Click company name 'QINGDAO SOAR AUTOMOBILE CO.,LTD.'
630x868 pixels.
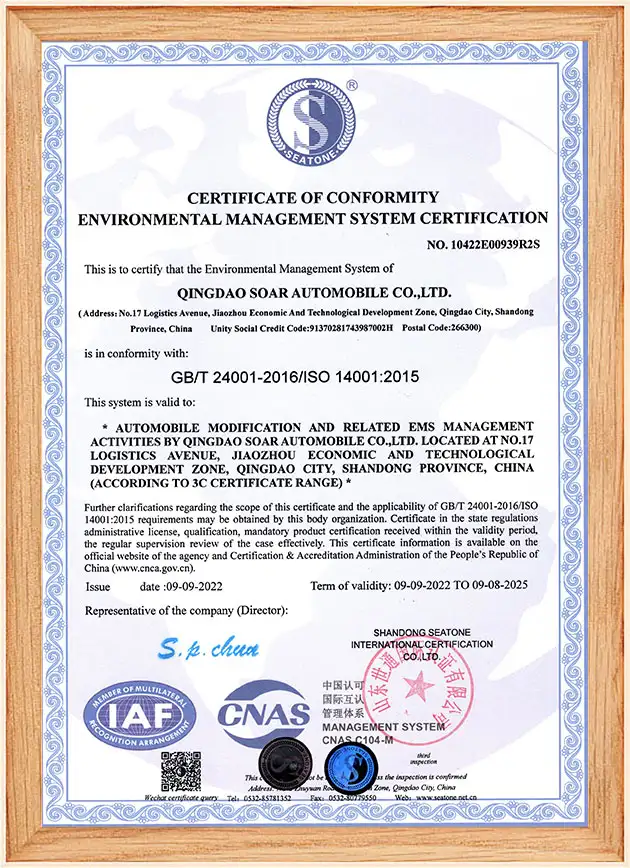(314, 292)
